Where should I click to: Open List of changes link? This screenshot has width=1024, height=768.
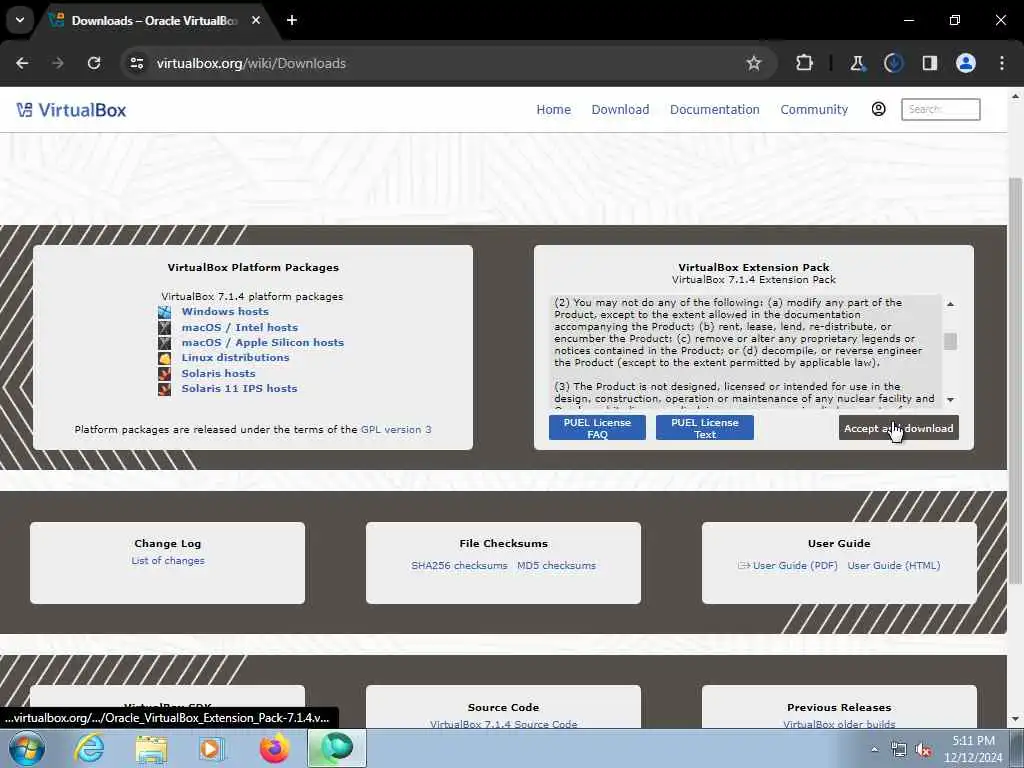click(168, 560)
